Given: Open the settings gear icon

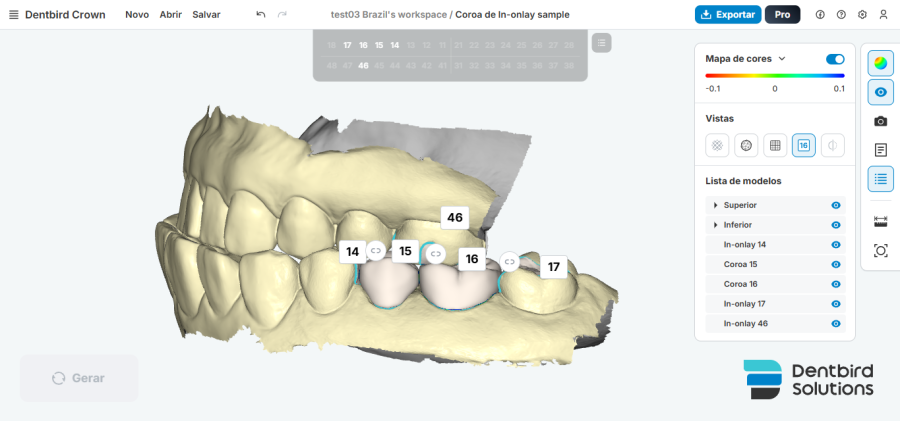Looking at the screenshot, I should (x=862, y=15).
